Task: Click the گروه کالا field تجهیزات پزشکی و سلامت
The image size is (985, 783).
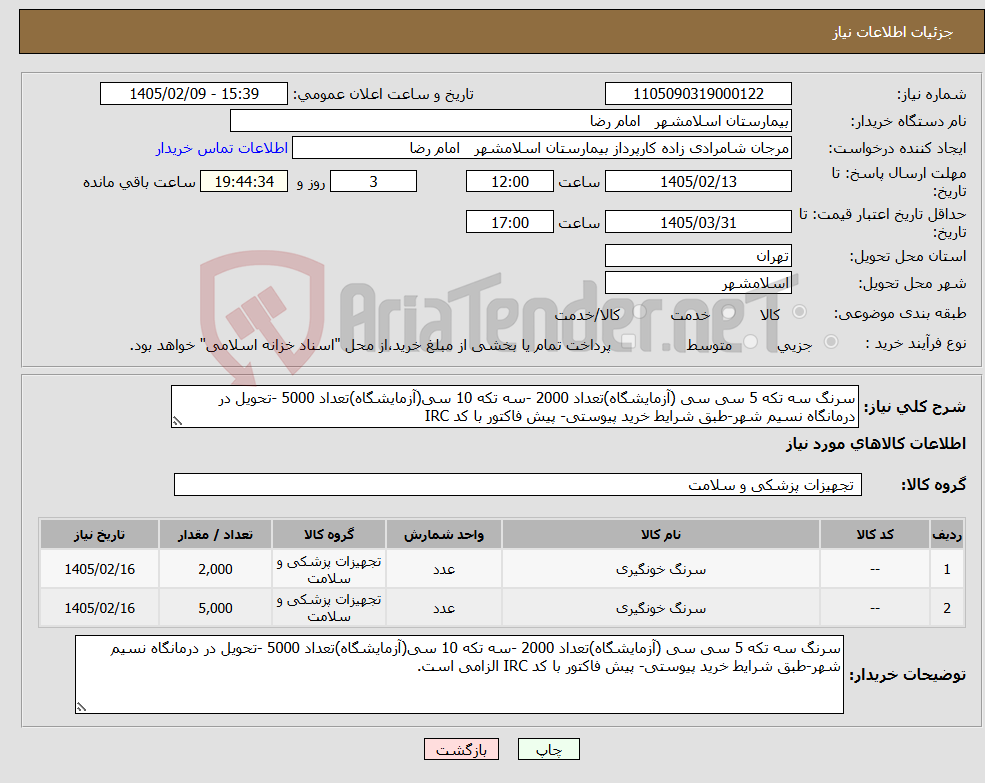Action: point(518,485)
